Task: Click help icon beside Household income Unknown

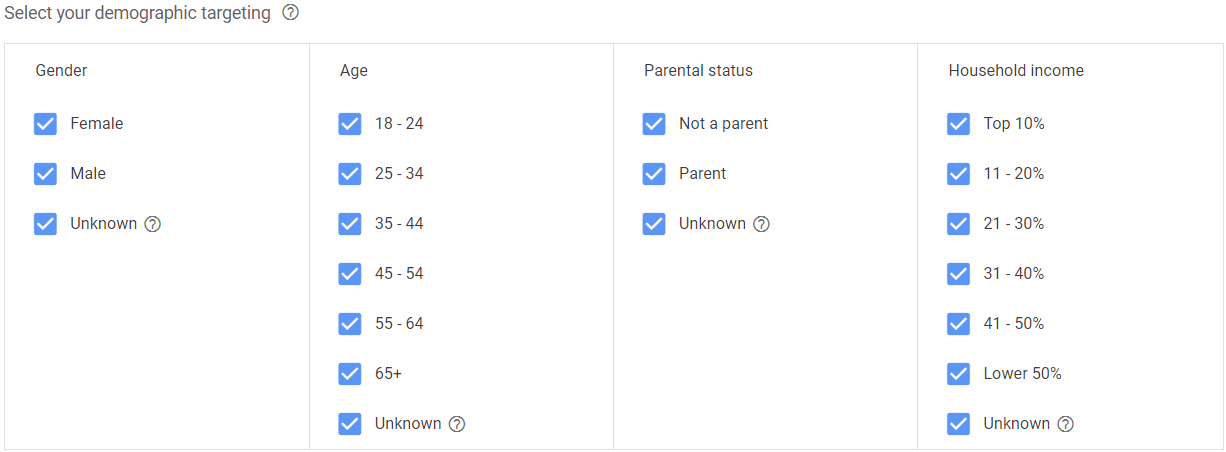Action: [1066, 424]
